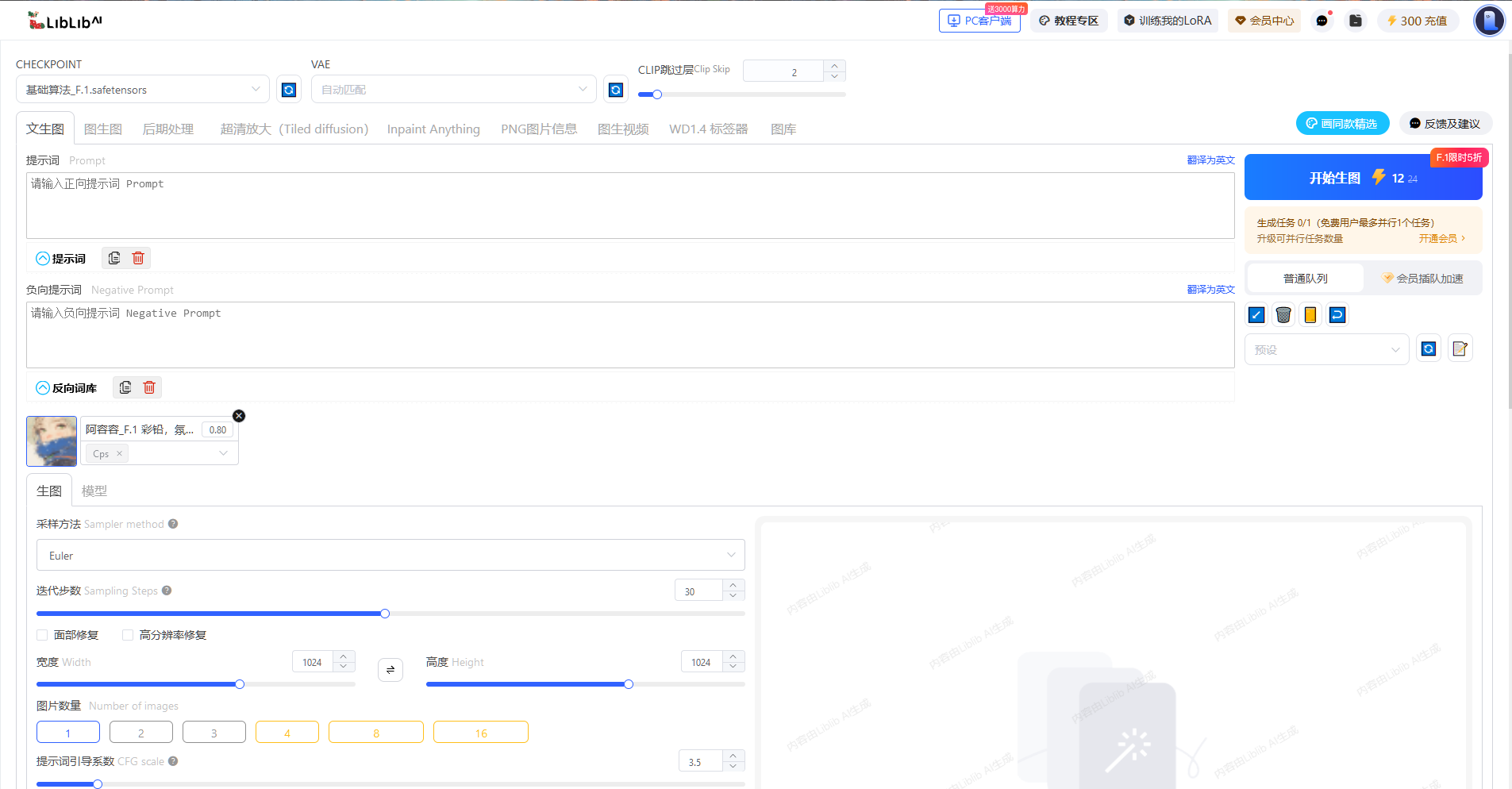Open the checkpoint model refresh icon
Image resolution: width=1512 pixels, height=789 pixels.
[x=288, y=89]
